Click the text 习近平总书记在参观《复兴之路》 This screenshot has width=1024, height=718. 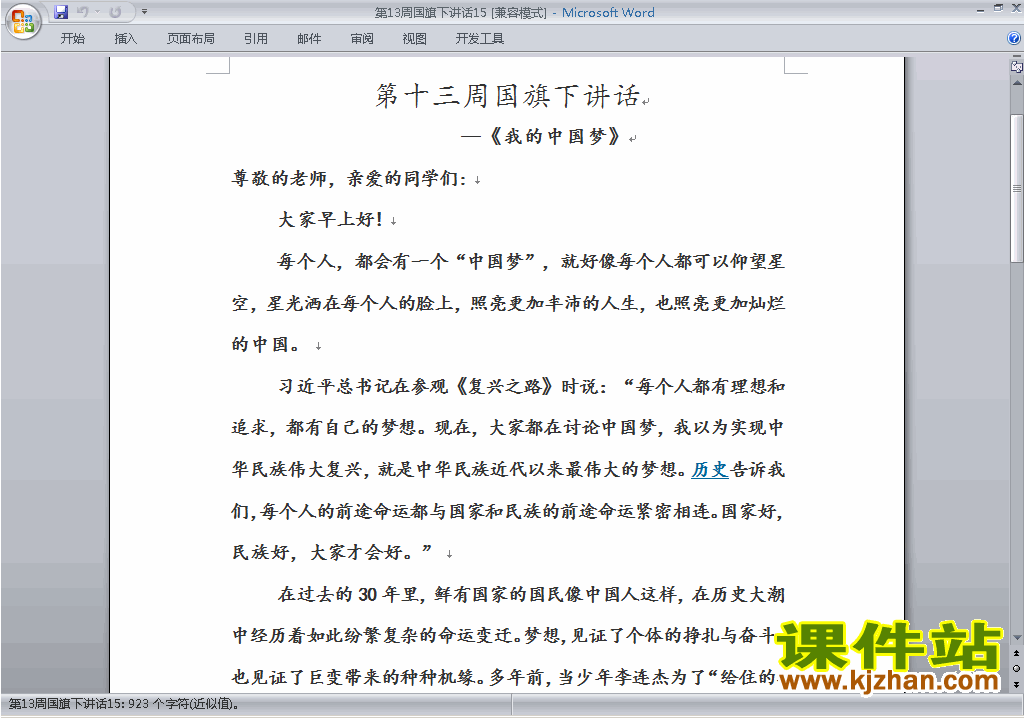tap(416, 386)
